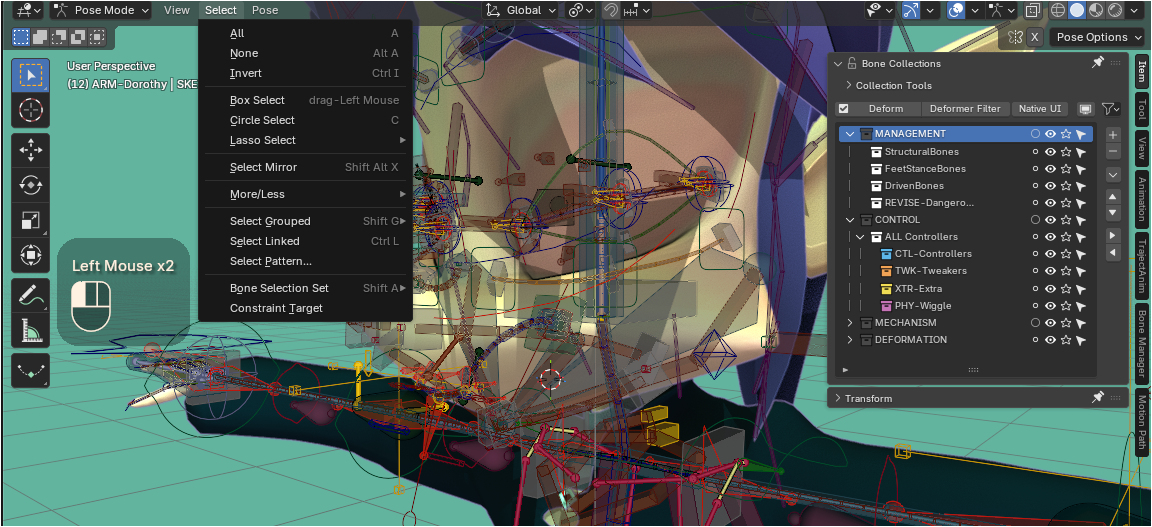This screenshot has height=527, width=1152.
Task: Toggle solo star on TWK-Tweakers
Action: 1066,271
